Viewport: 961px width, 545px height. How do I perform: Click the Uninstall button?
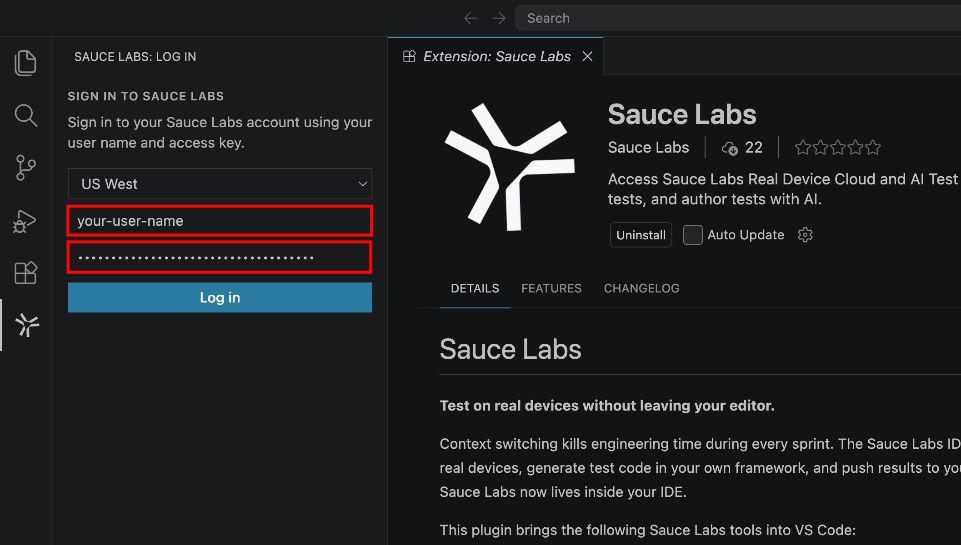click(640, 235)
